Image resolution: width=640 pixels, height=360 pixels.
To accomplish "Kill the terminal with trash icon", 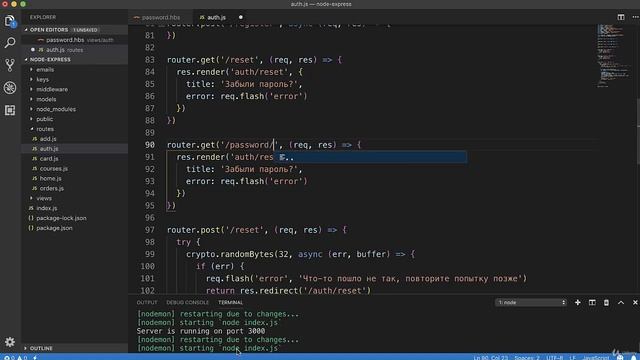I will 606,302.
